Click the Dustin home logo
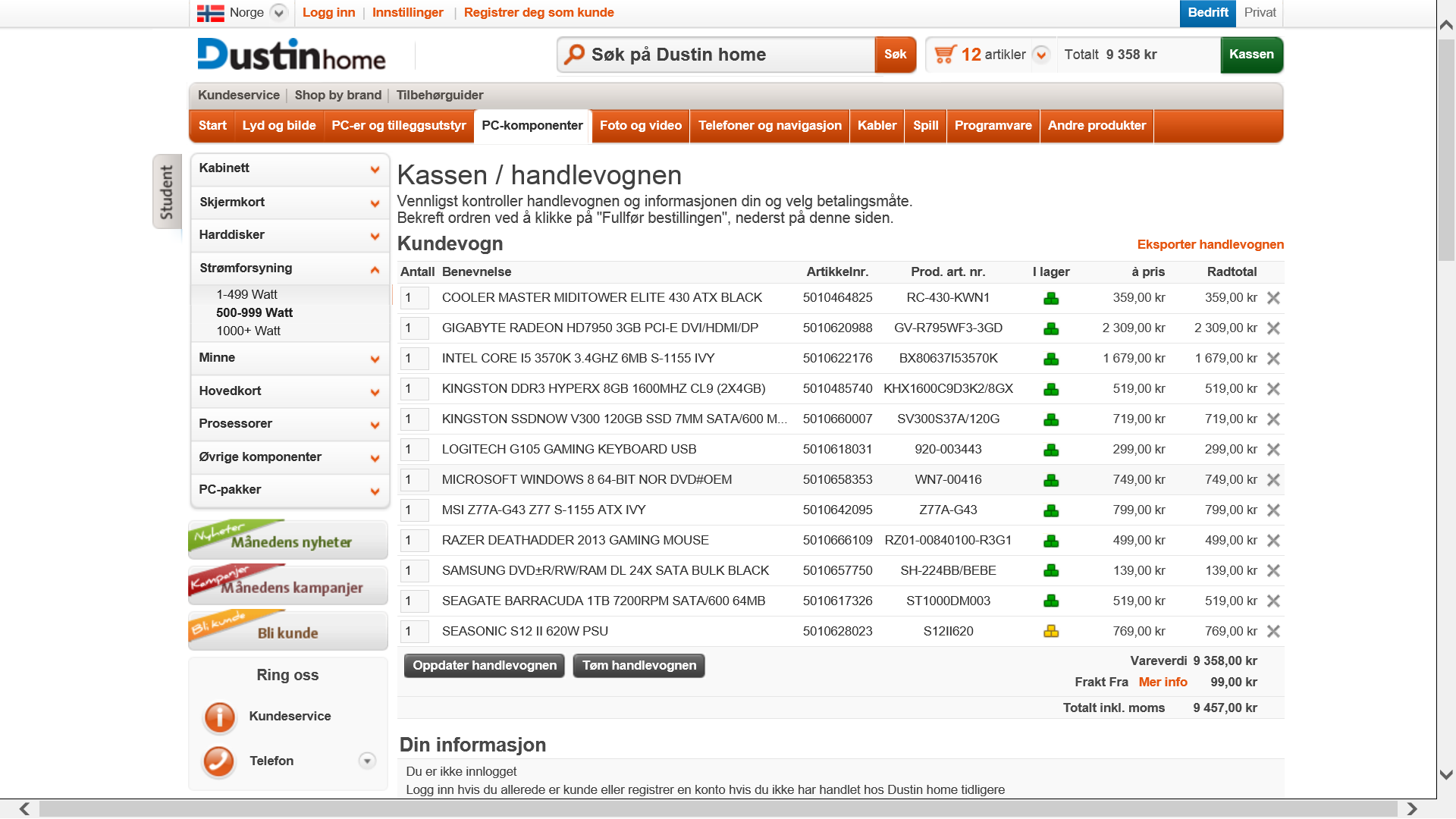Image resolution: width=1456 pixels, height=819 pixels. [292, 55]
